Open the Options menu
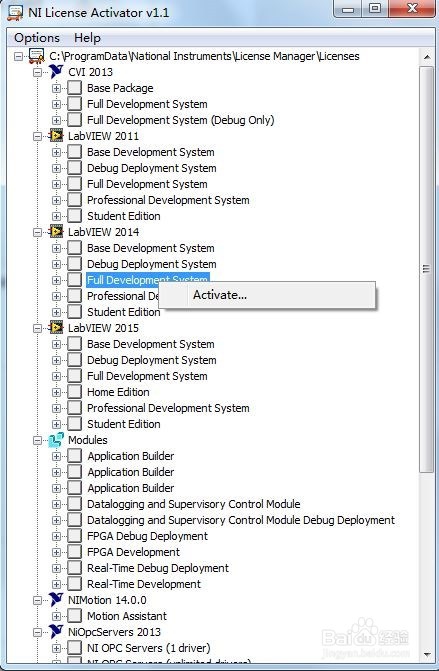Viewport: 439px width, 671px height. pos(37,38)
